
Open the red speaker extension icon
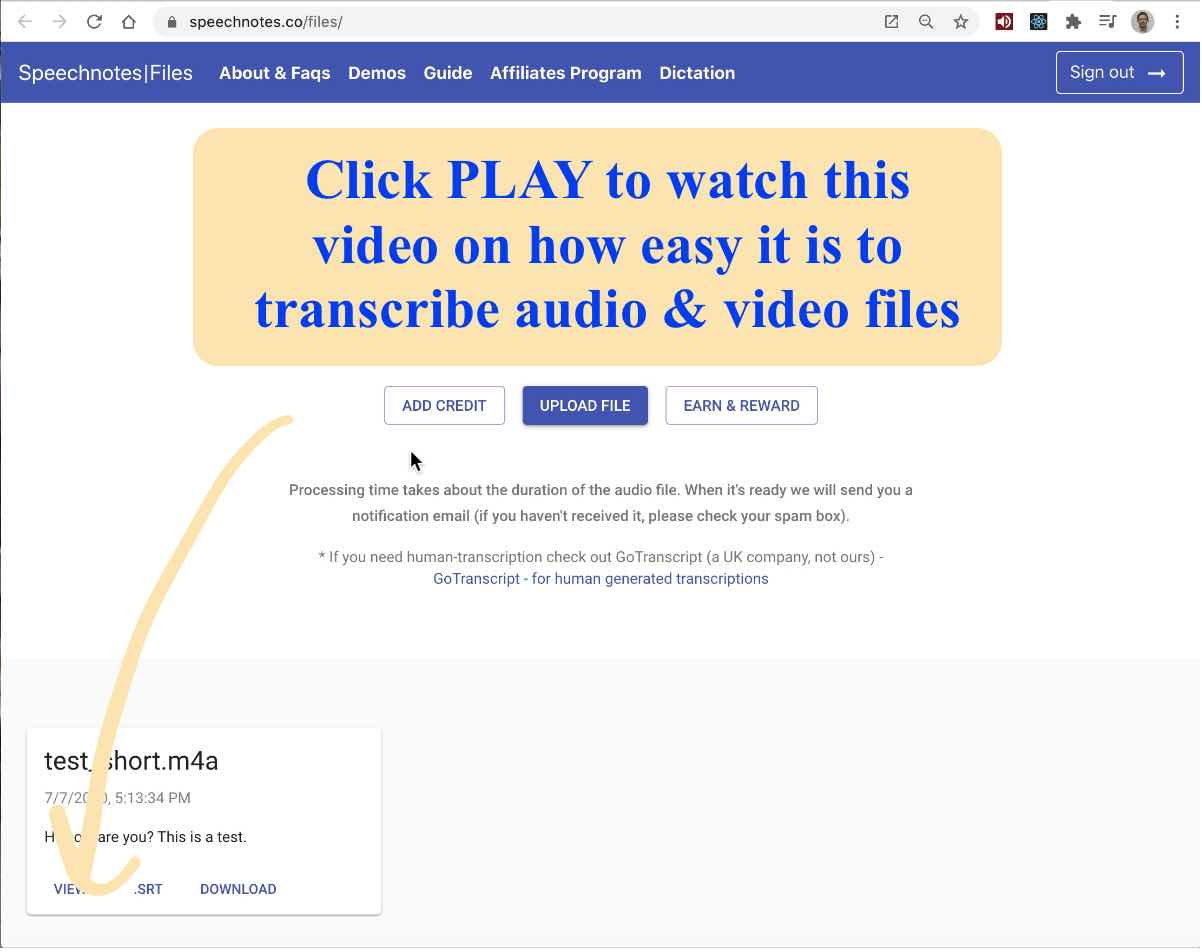[1004, 21]
